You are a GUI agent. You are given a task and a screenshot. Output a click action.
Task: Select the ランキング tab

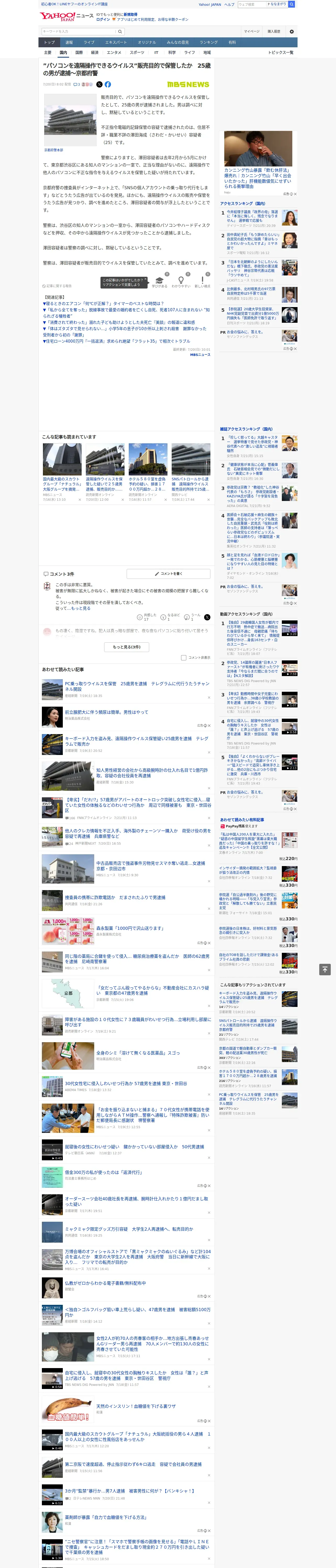(209, 42)
